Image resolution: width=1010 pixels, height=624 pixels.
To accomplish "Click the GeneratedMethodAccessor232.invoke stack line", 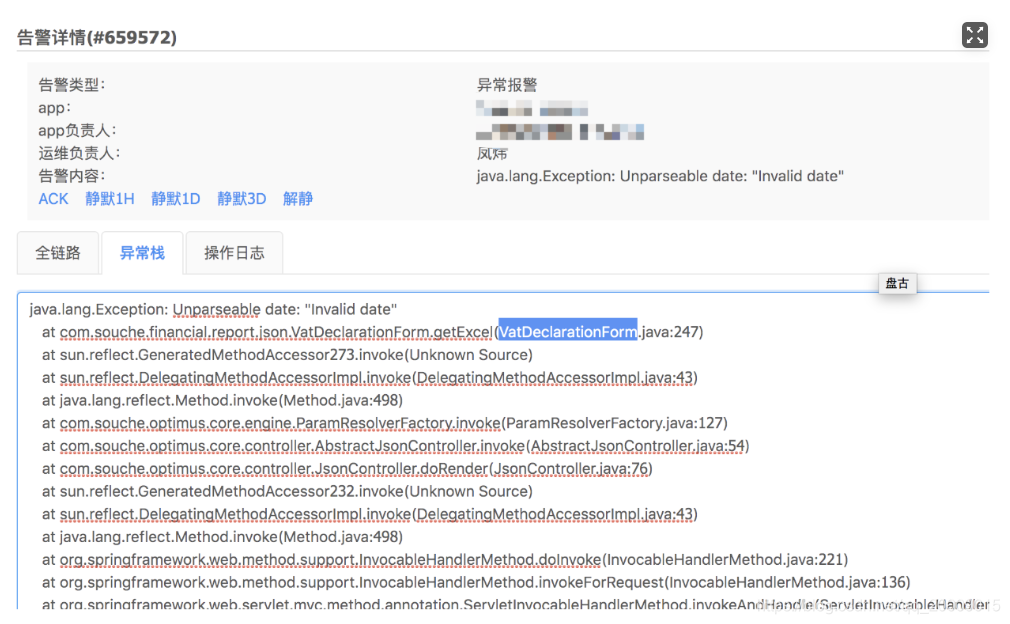I will [x=287, y=491].
